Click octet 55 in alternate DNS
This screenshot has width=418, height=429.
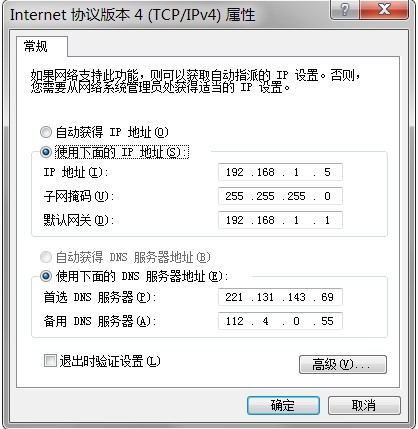[x=327, y=321]
